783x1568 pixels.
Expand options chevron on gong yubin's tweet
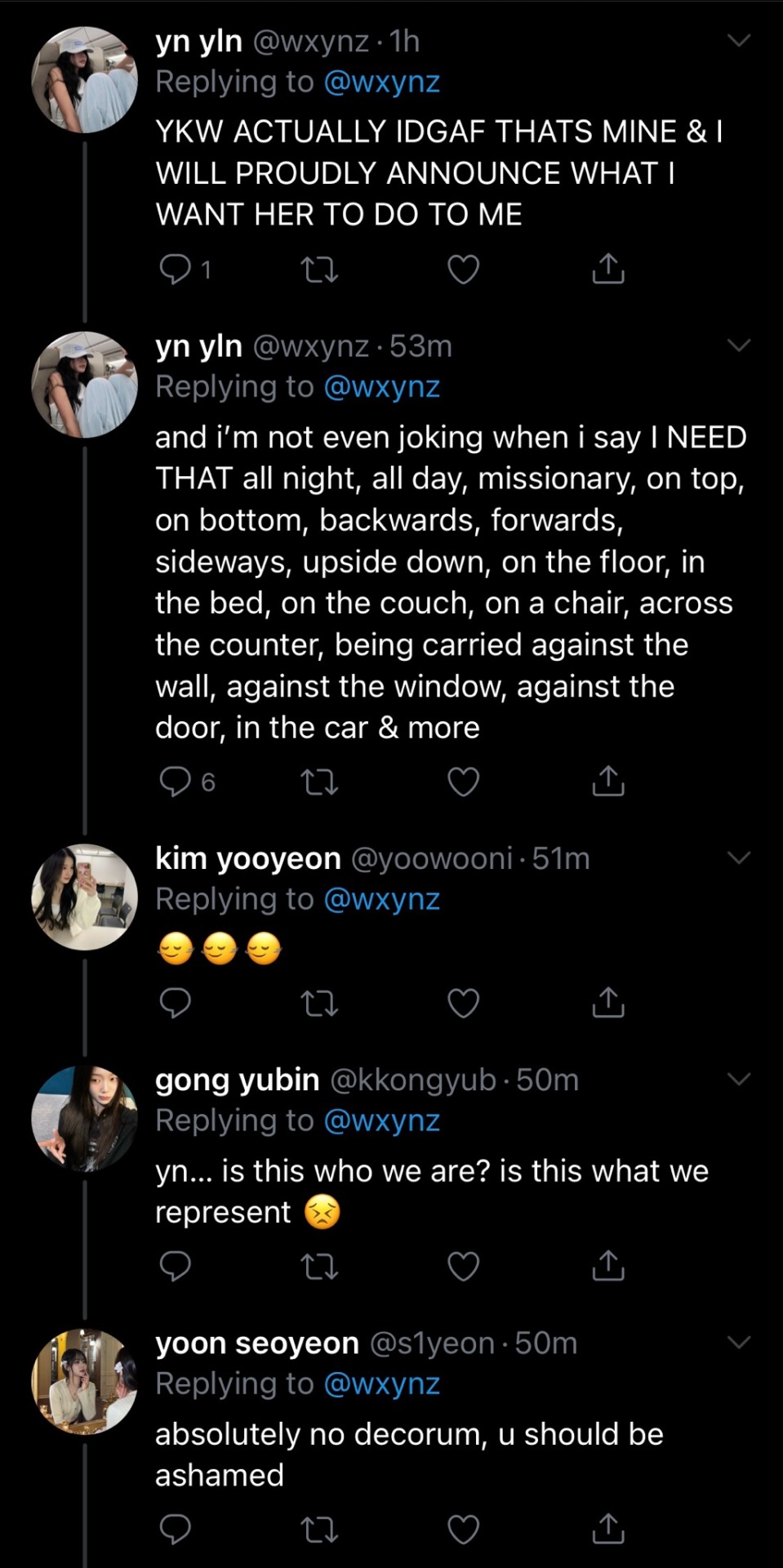(x=738, y=1079)
